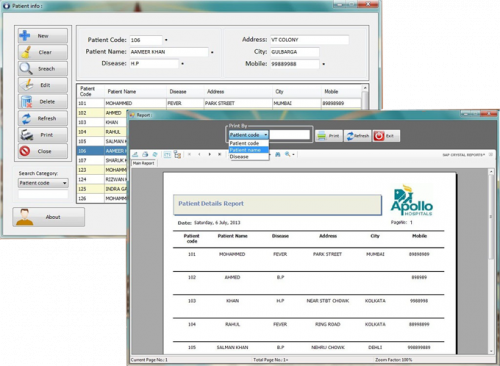Click the Delete button with the trash icon
500x366 pixels.
(43, 102)
